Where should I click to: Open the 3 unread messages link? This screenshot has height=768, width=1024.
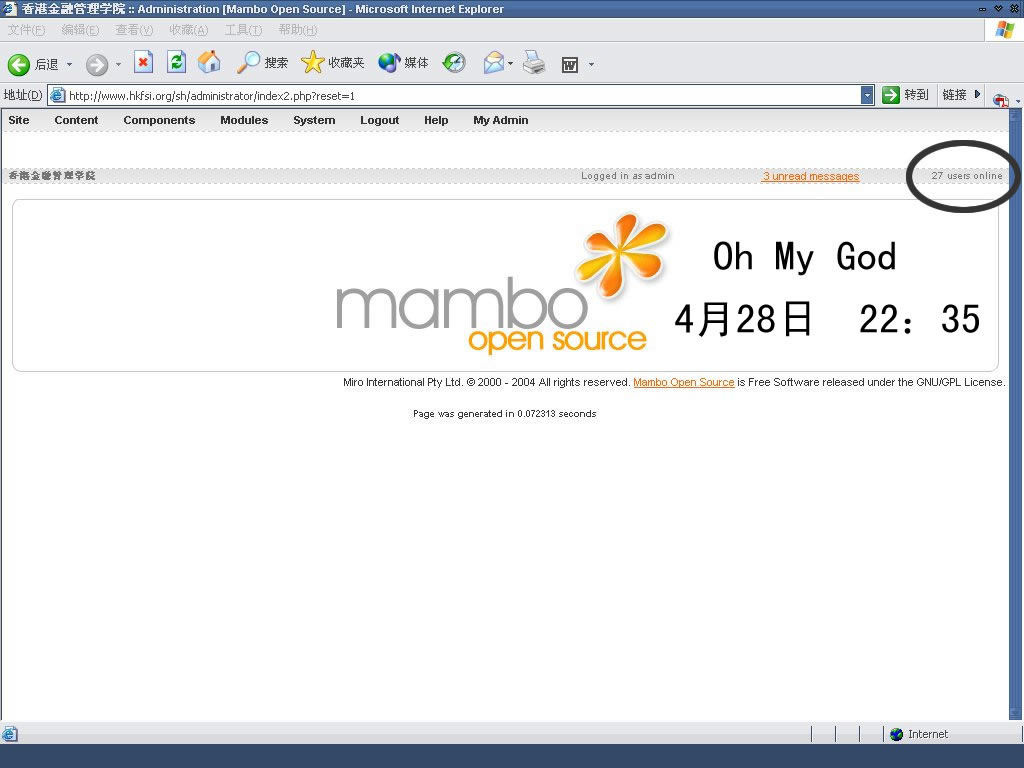pyautogui.click(x=810, y=176)
